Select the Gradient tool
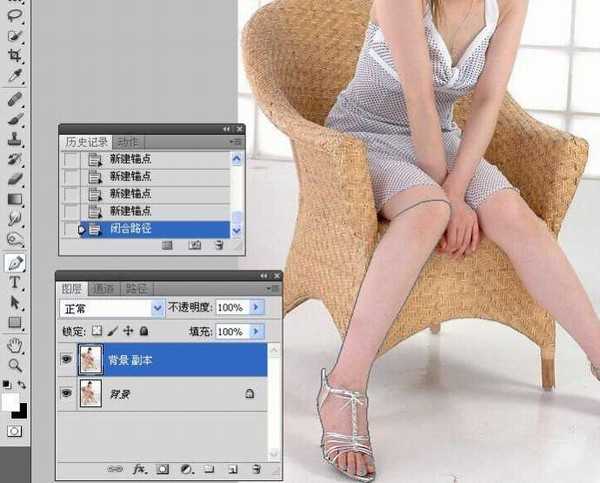The width and height of the screenshot is (600, 483). pyautogui.click(x=15, y=199)
